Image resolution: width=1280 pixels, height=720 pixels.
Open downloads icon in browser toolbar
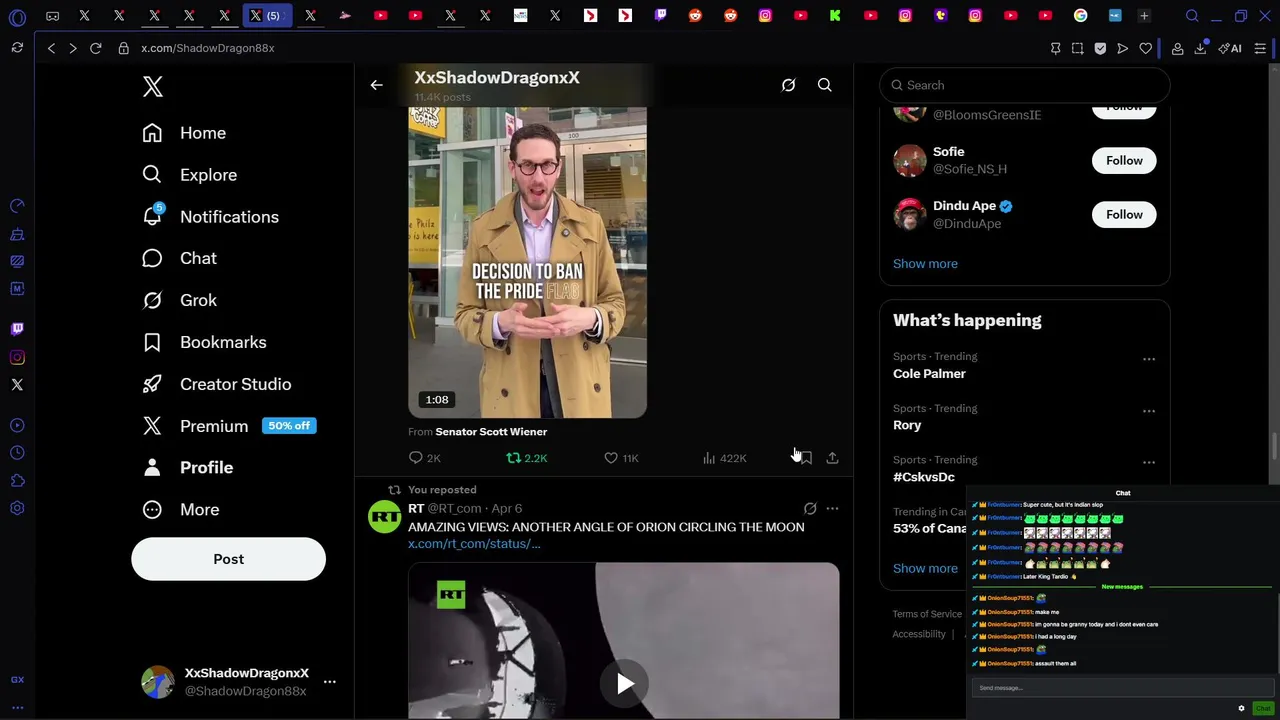click(1200, 48)
